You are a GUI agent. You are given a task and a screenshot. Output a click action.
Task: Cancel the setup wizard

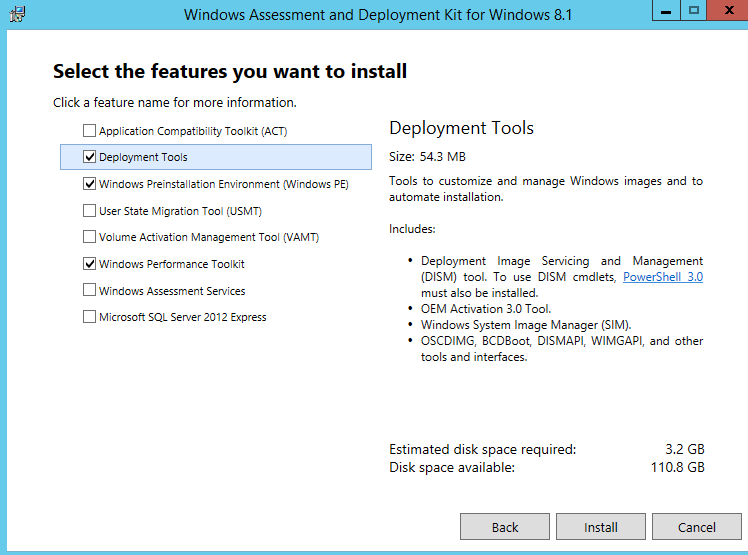[x=696, y=527]
